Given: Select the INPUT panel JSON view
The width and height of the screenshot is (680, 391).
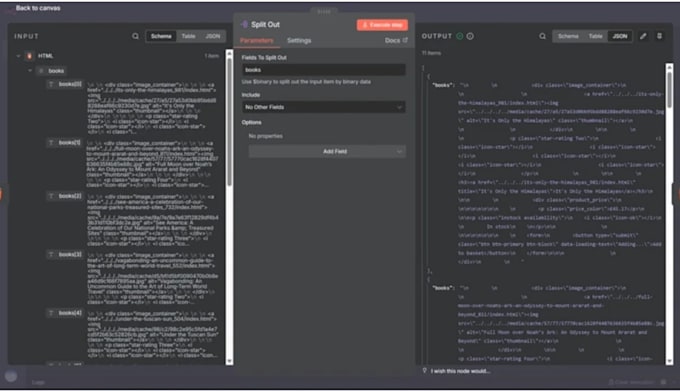Looking at the screenshot, I should tap(212, 36).
